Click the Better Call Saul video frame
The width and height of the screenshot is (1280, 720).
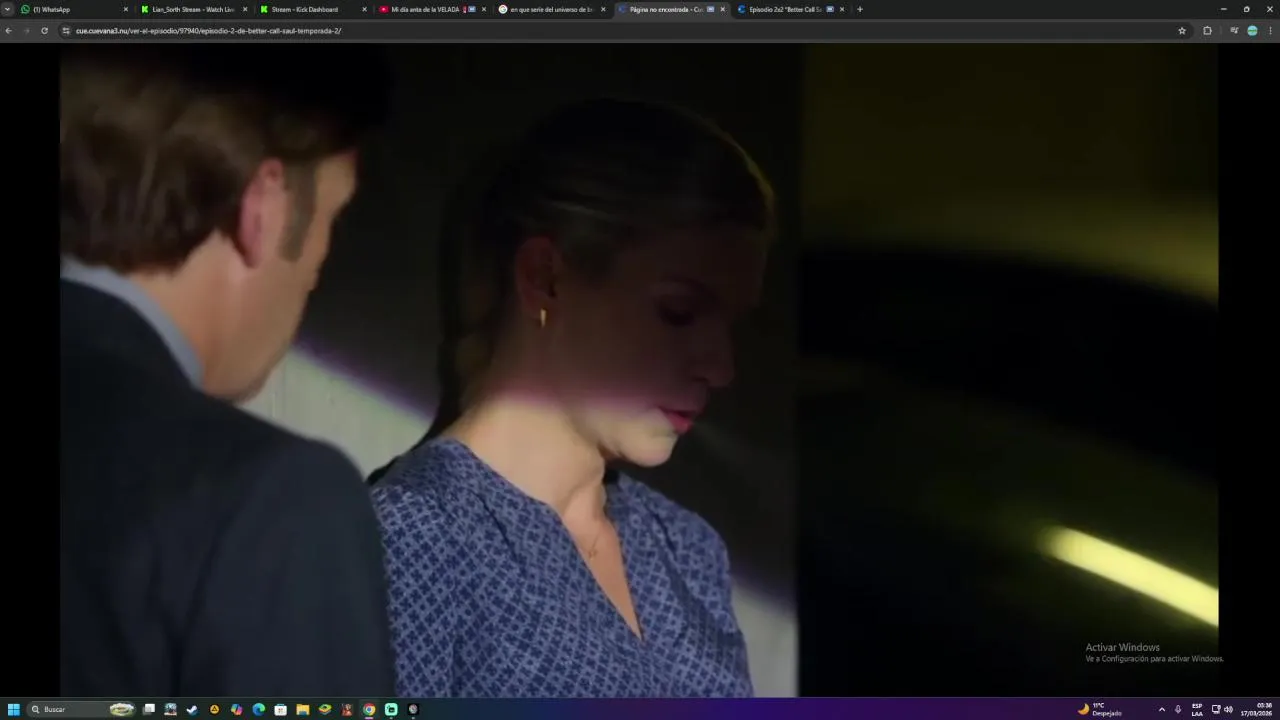pos(639,370)
